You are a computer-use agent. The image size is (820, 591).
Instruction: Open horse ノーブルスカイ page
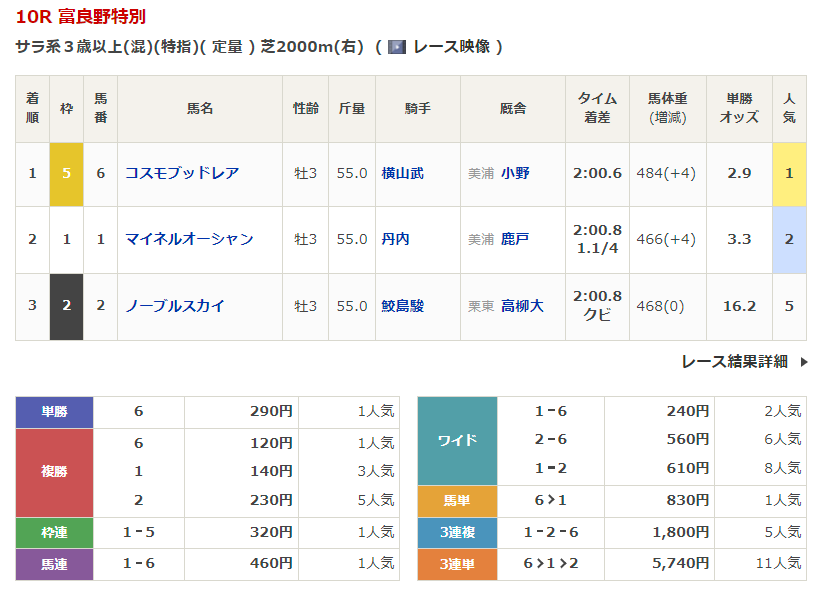(x=175, y=306)
